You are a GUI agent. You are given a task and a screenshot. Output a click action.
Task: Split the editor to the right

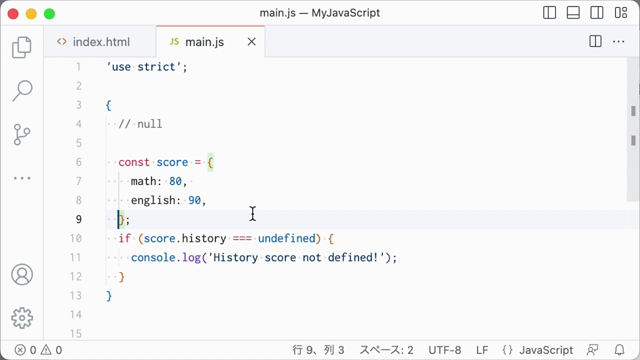(596, 41)
